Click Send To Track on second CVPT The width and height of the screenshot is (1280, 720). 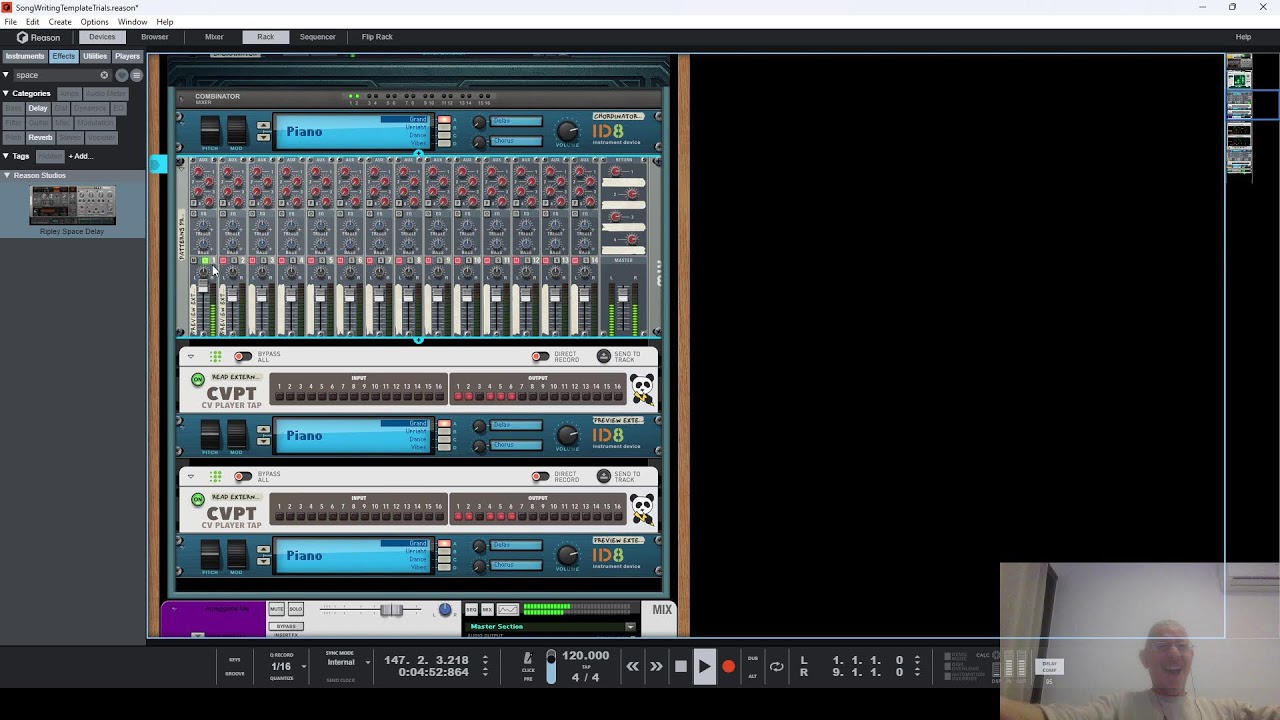coord(603,476)
